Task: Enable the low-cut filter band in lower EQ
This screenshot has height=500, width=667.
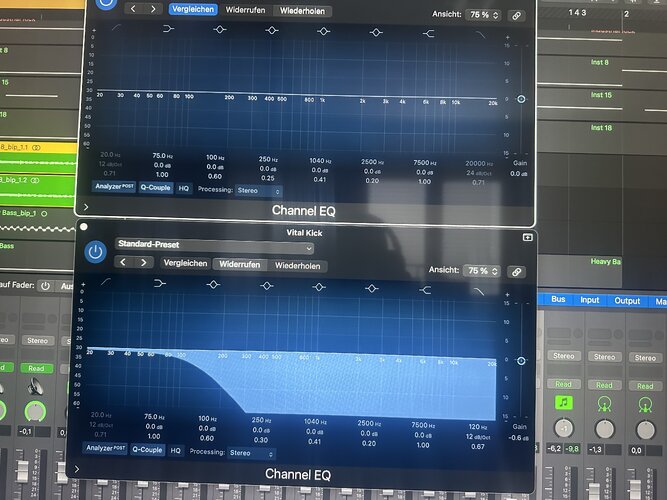Action: pyautogui.click(x=105, y=282)
